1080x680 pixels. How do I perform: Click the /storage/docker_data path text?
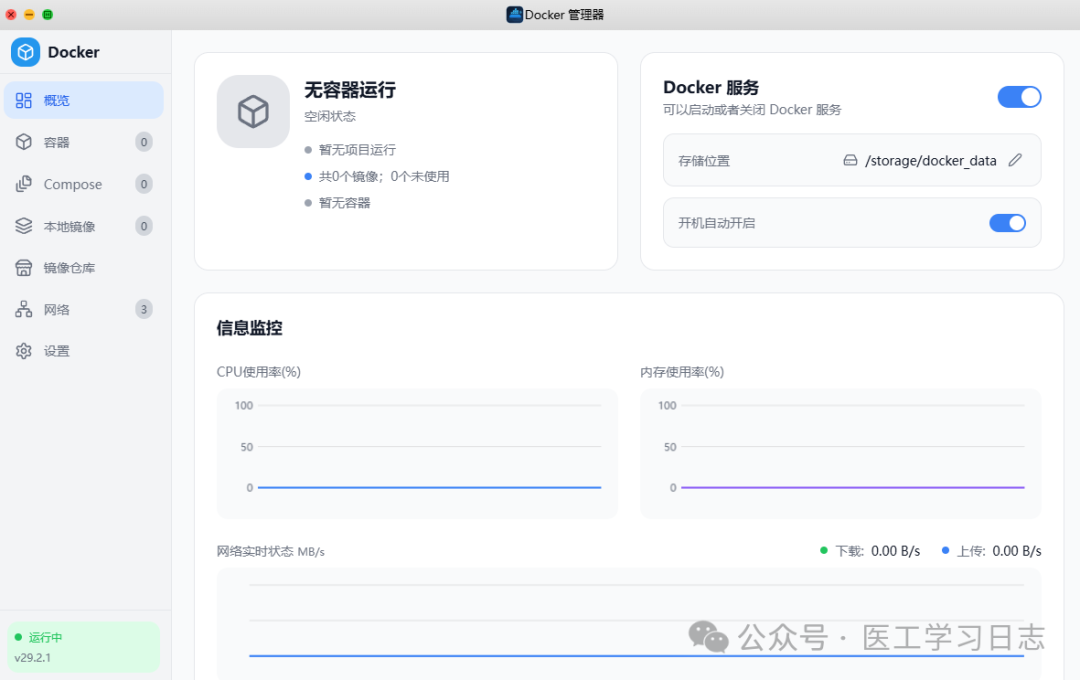click(931, 161)
